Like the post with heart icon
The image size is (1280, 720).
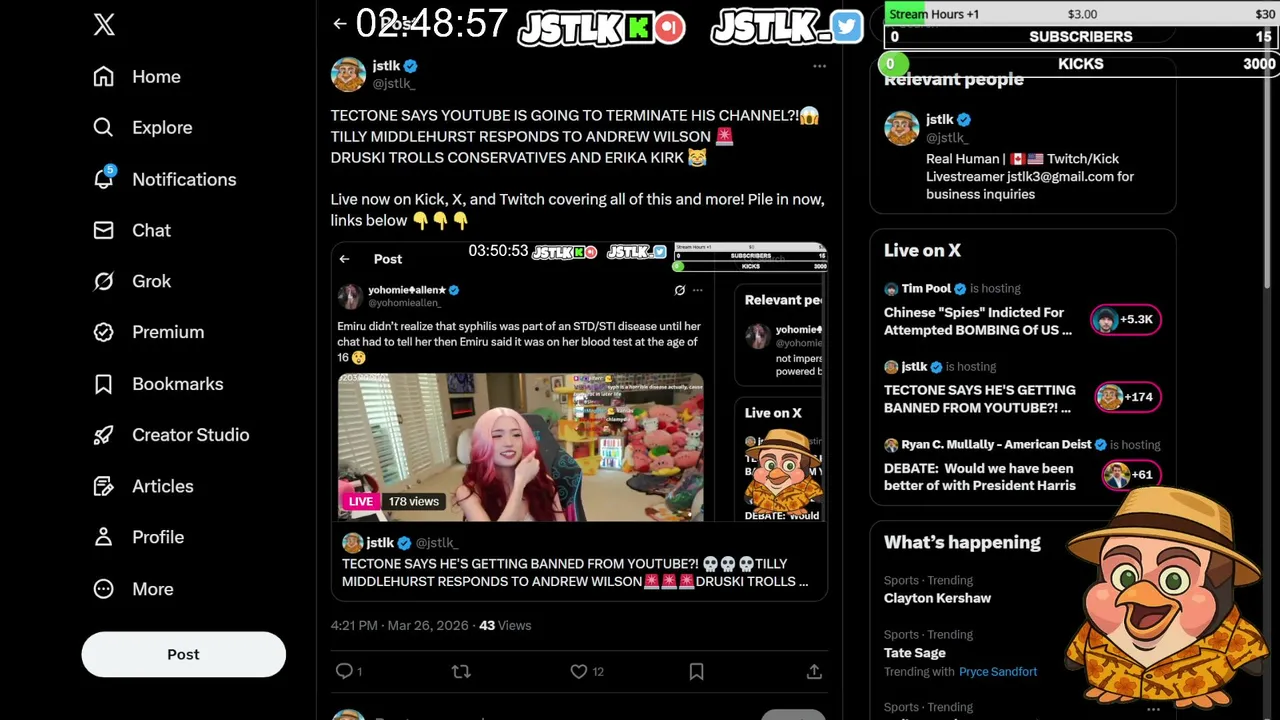tap(579, 671)
